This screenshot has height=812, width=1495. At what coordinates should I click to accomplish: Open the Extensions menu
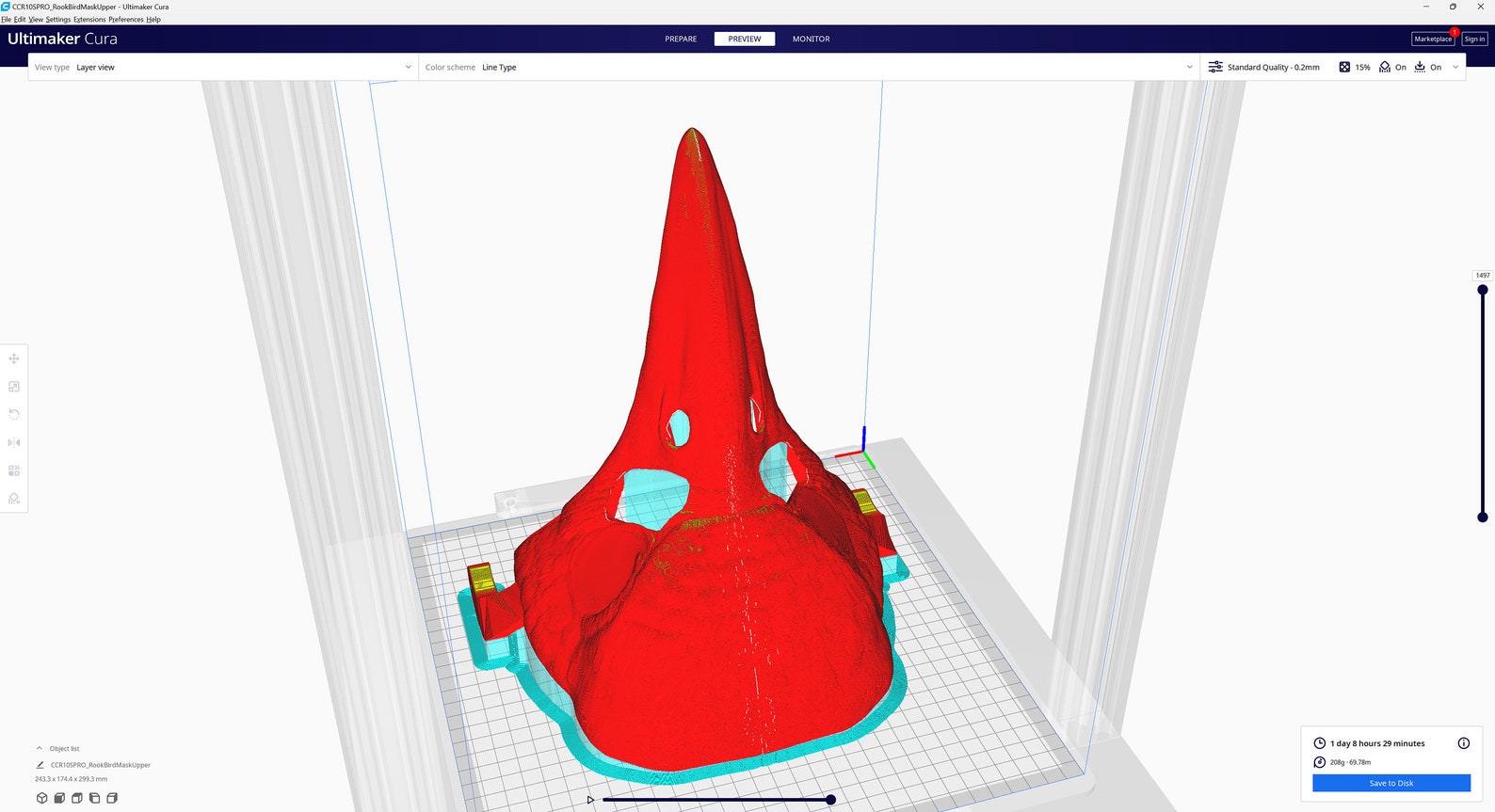(90, 19)
